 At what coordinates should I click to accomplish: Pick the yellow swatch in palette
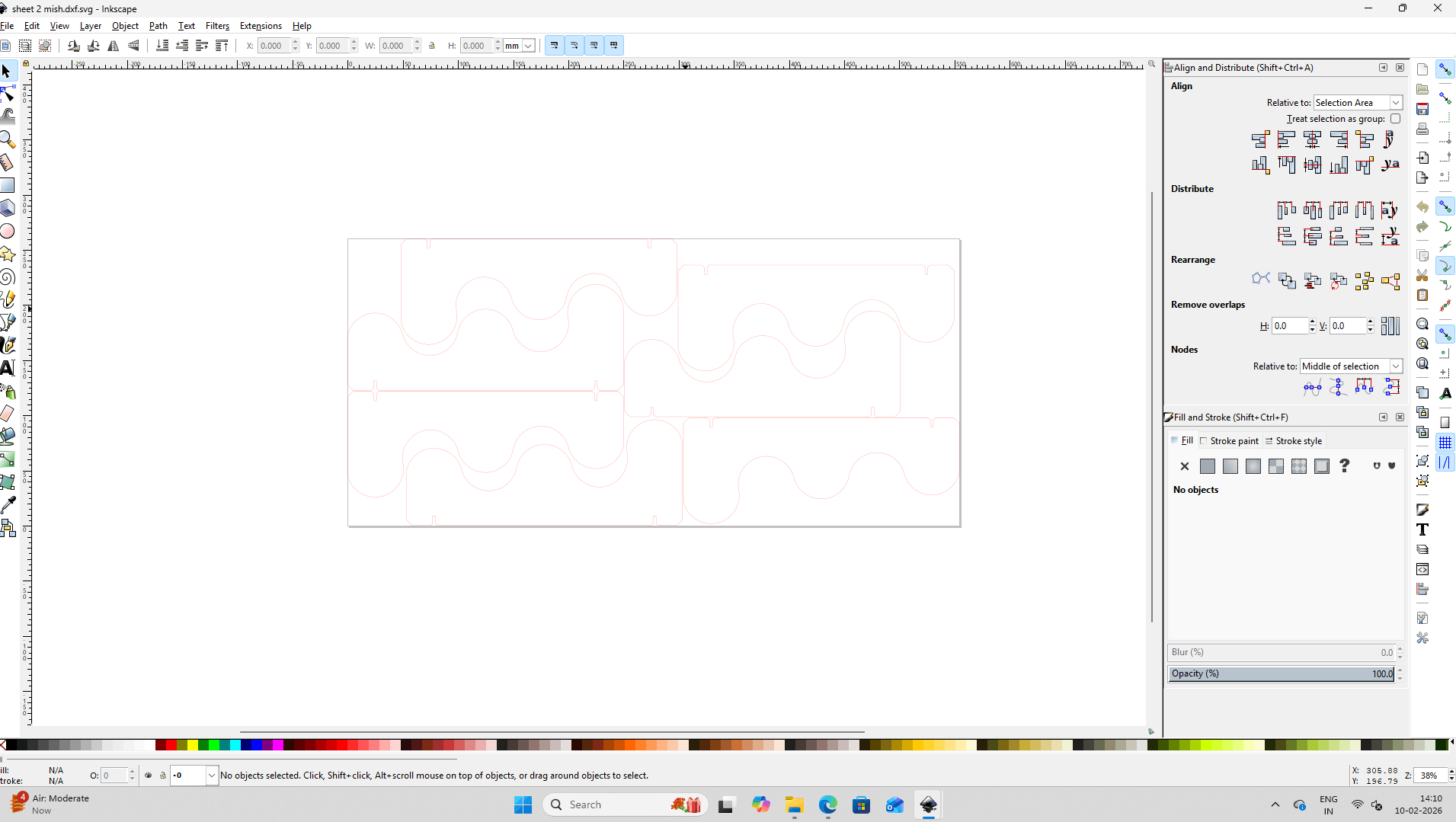pos(193,745)
